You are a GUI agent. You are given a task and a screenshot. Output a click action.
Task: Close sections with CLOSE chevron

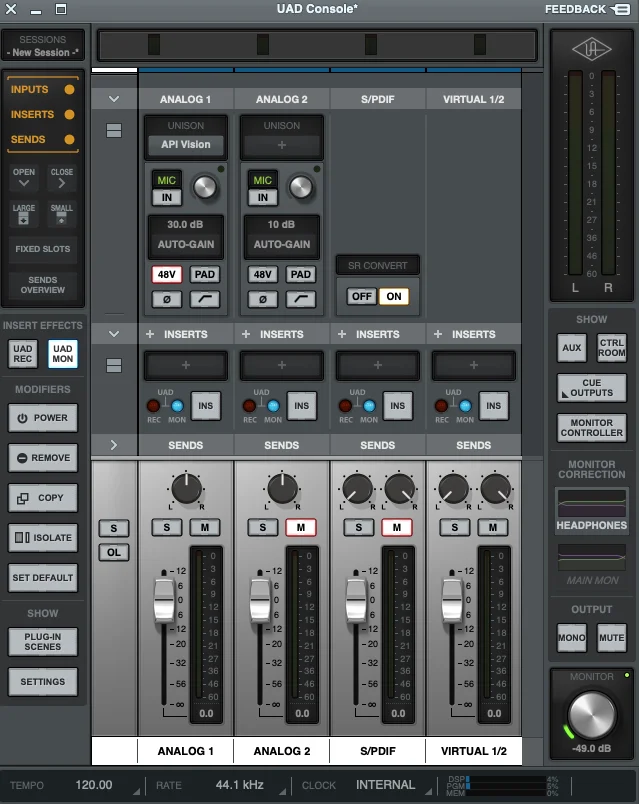click(62, 177)
